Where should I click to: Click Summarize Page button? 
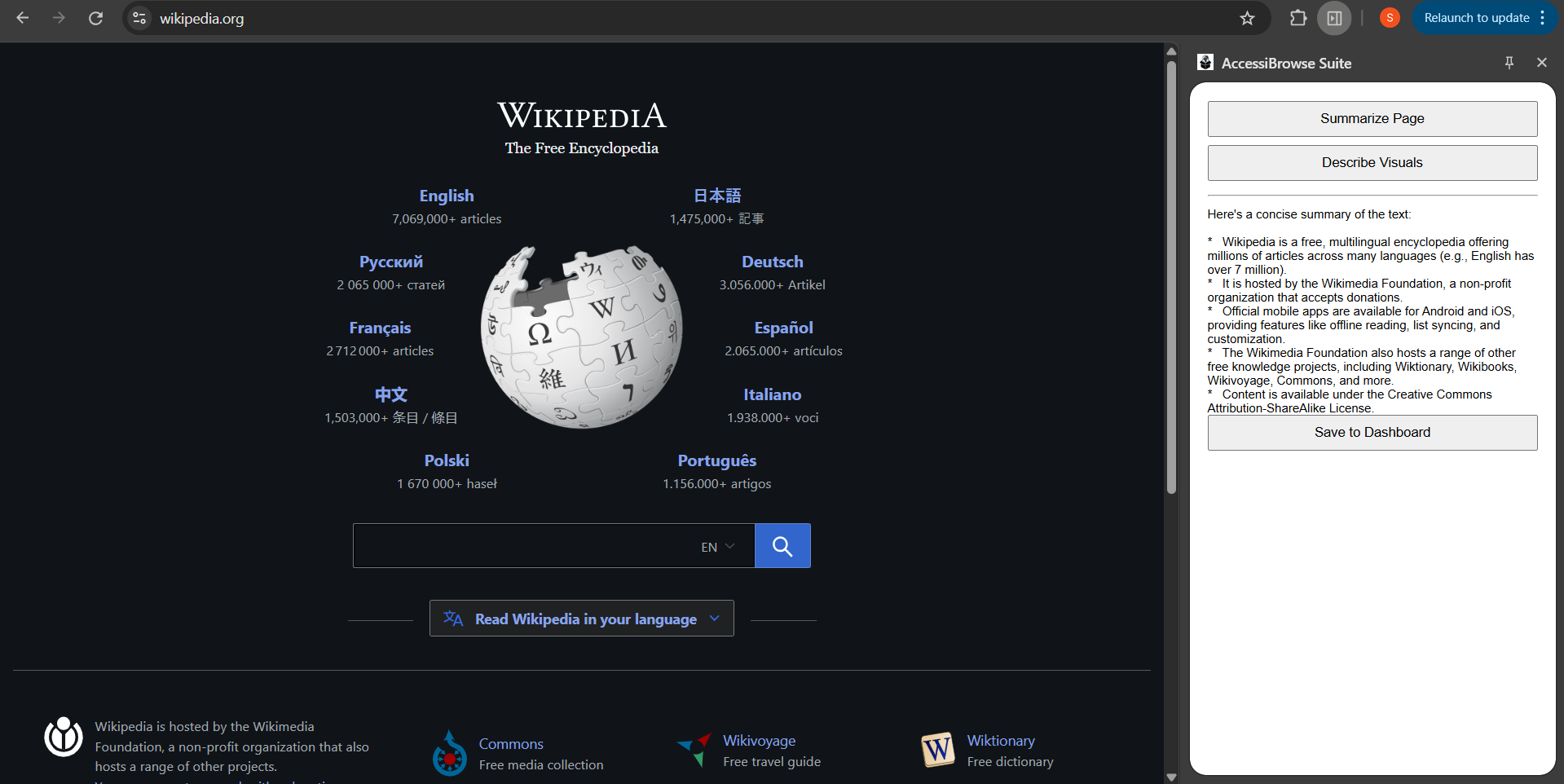coord(1372,119)
